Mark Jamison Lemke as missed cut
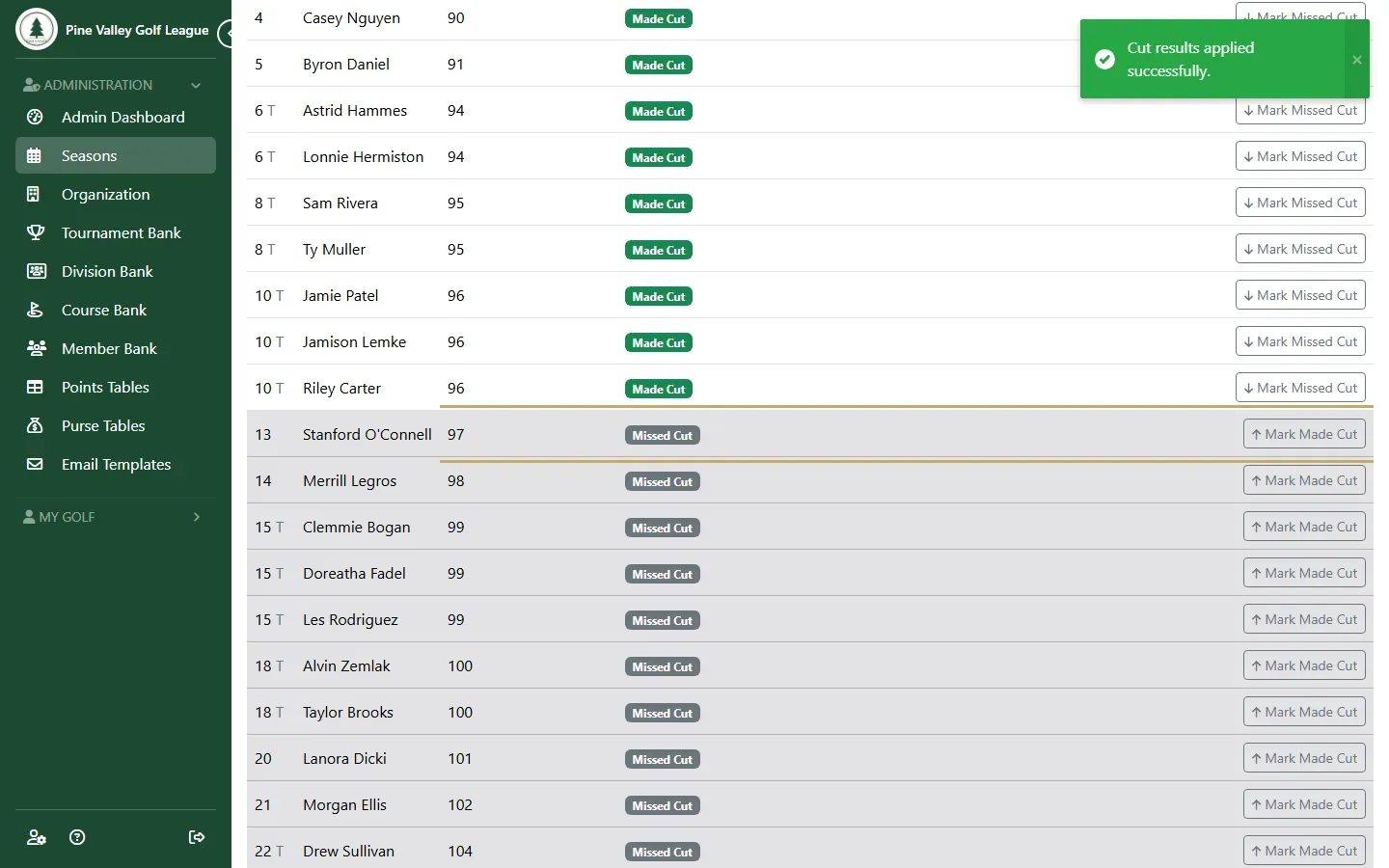Screen dimensions: 1389x868 pos(1300,341)
